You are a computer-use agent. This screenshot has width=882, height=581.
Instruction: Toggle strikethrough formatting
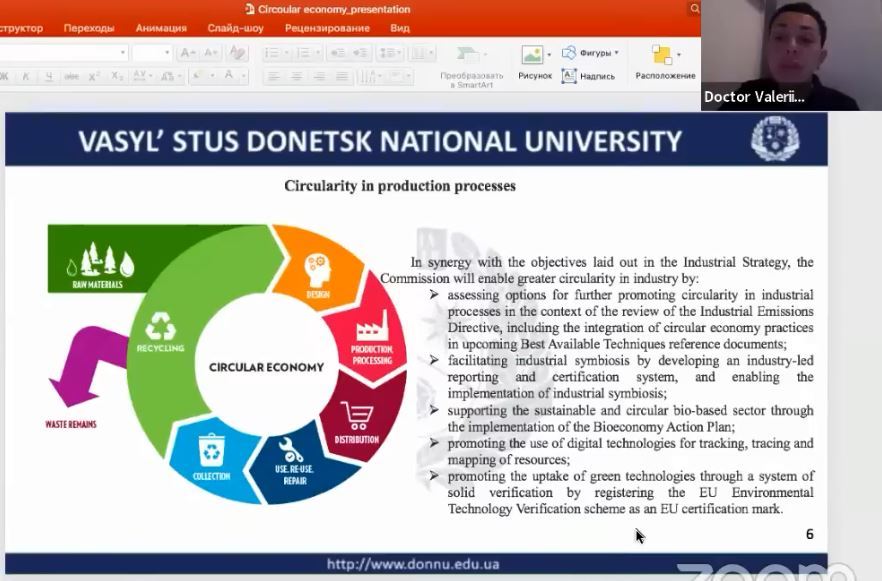click(x=71, y=76)
